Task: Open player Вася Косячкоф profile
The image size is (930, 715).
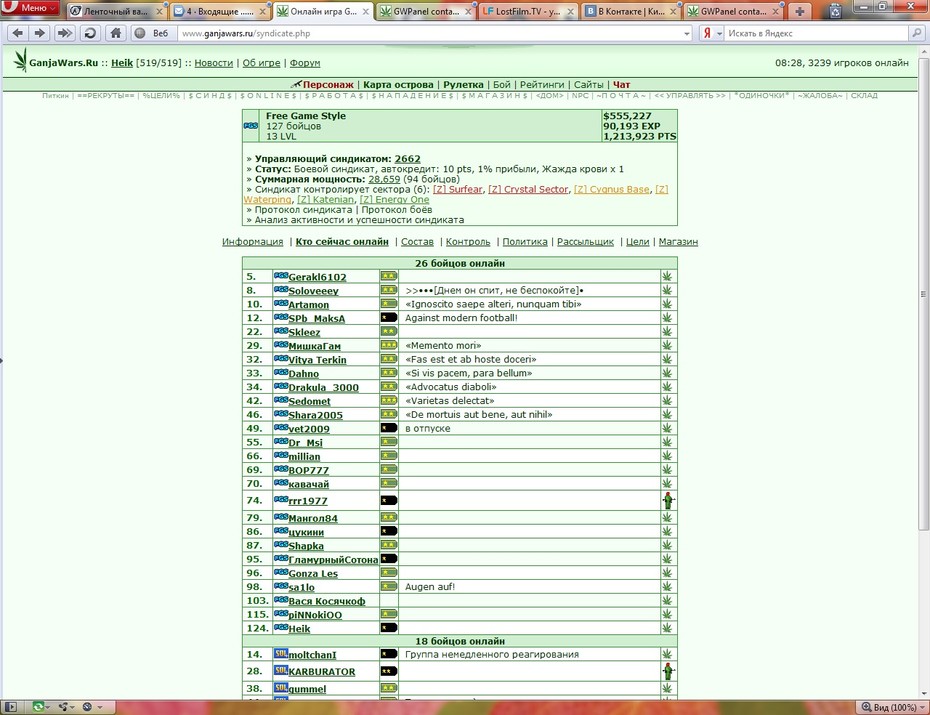Action: pyautogui.click(x=327, y=601)
